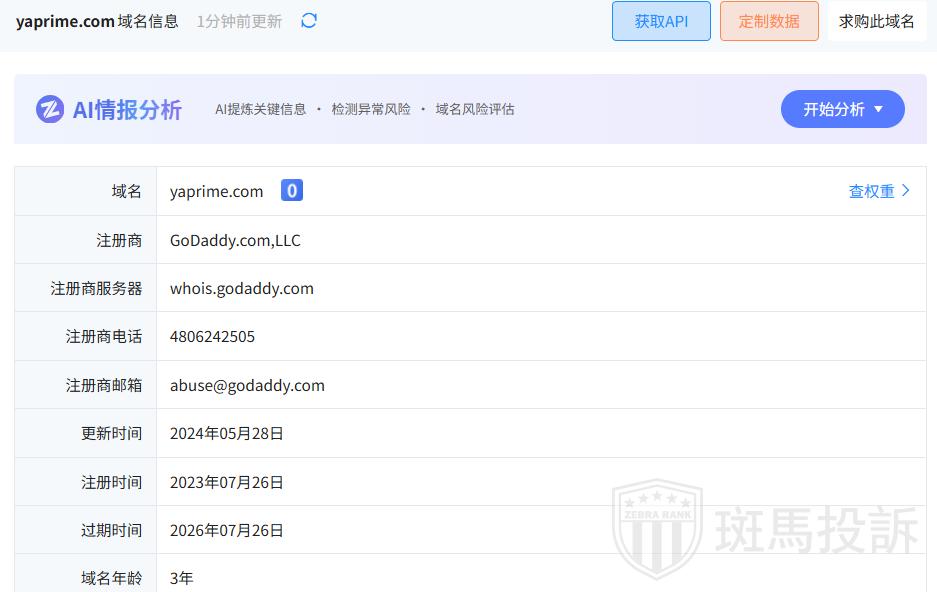This screenshot has width=937, height=592.
Task: Click the AI情报分析 heading text
Action: (x=127, y=109)
